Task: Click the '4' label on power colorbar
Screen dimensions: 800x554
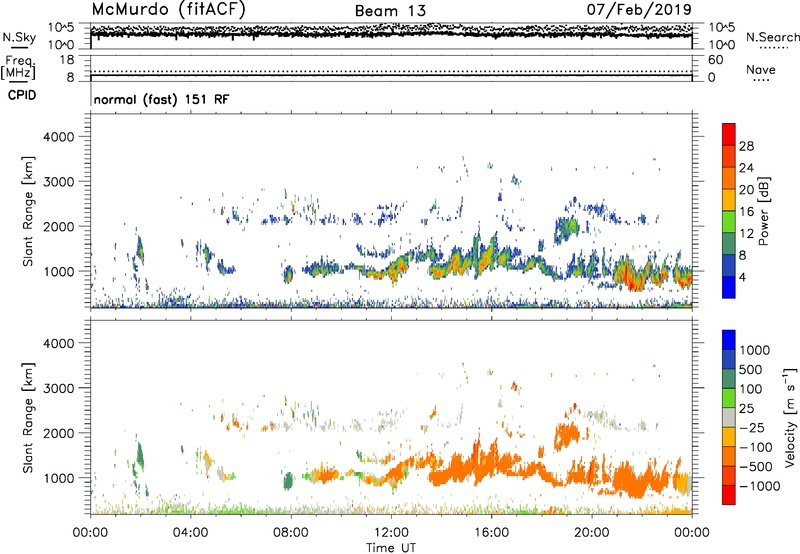Action: click(743, 277)
